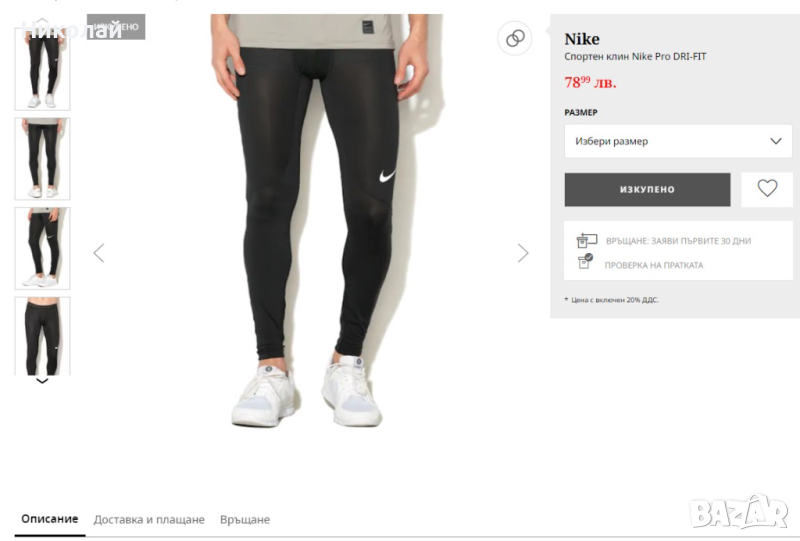Open the return within 30 days link
This screenshot has height=541, width=800.
click(x=678, y=241)
